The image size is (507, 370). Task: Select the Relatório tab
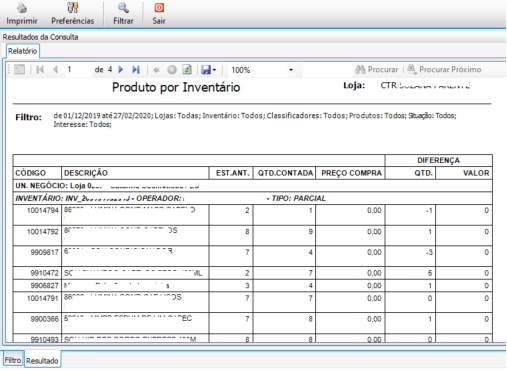[23, 51]
